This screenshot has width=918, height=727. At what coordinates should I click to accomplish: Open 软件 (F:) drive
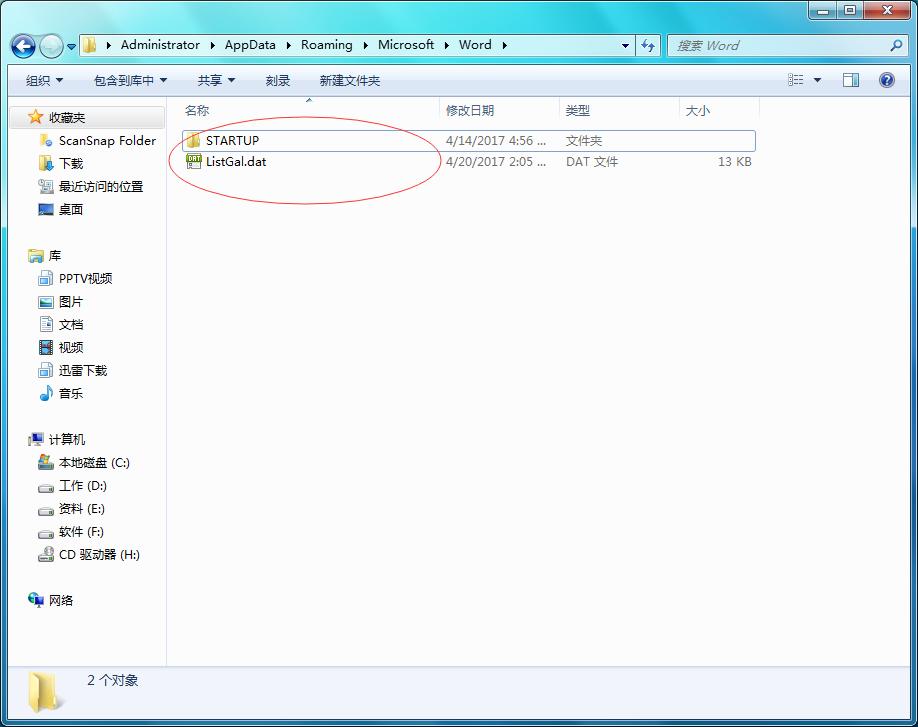[81, 532]
